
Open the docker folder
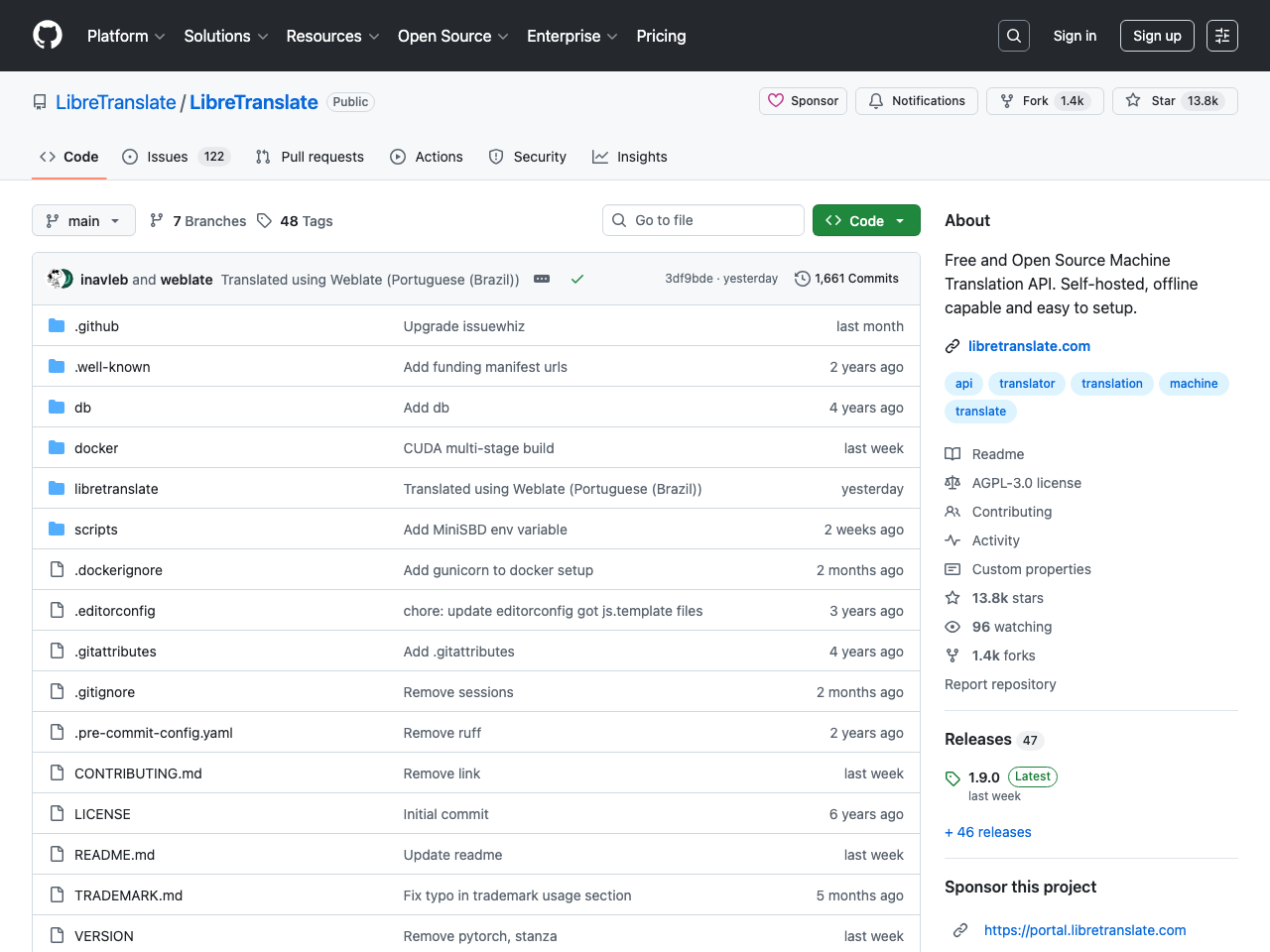click(96, 448)
